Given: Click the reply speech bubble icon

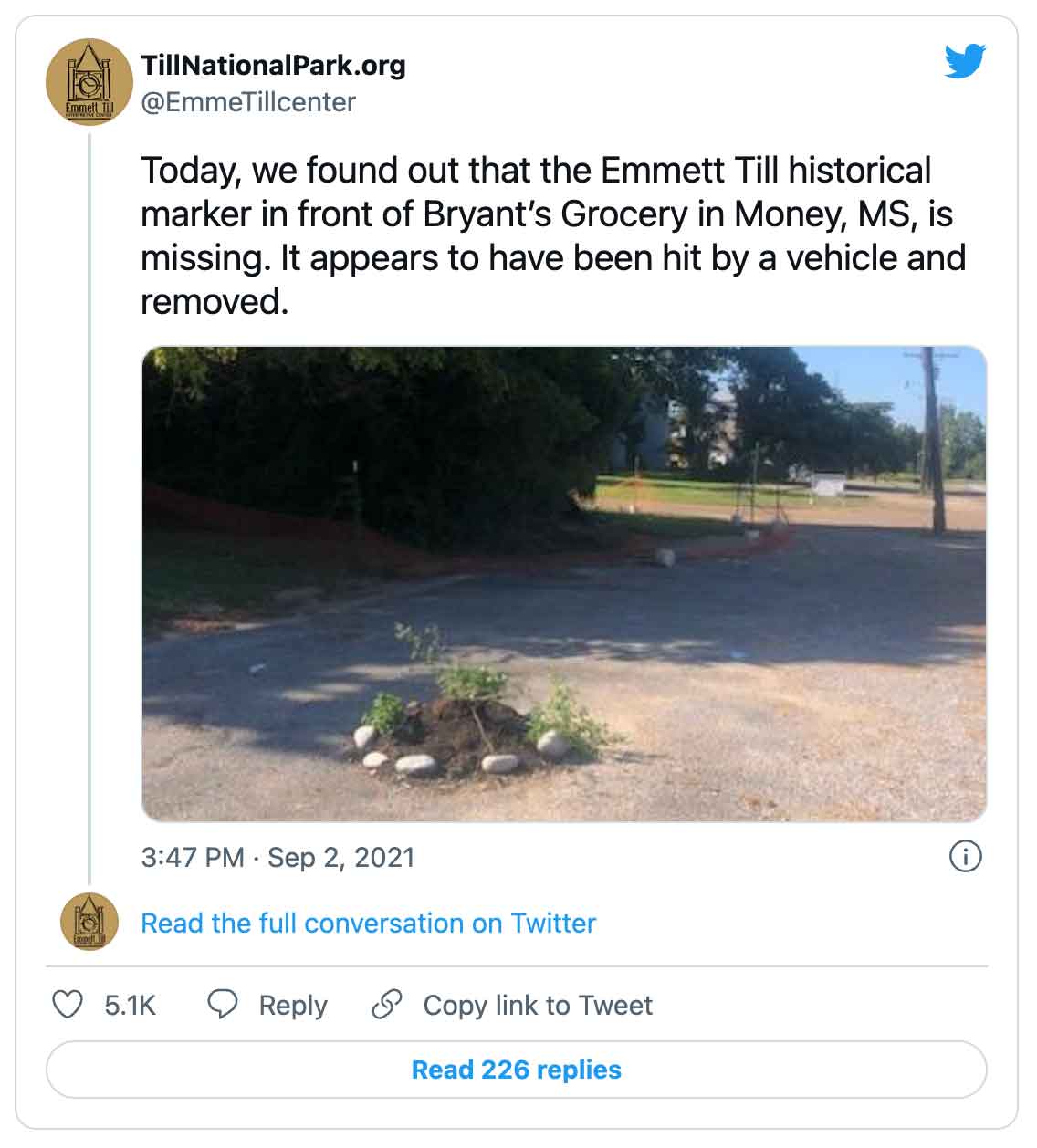Looking at the screenshot, I should pyautogui.click(x=221, y=1004).
